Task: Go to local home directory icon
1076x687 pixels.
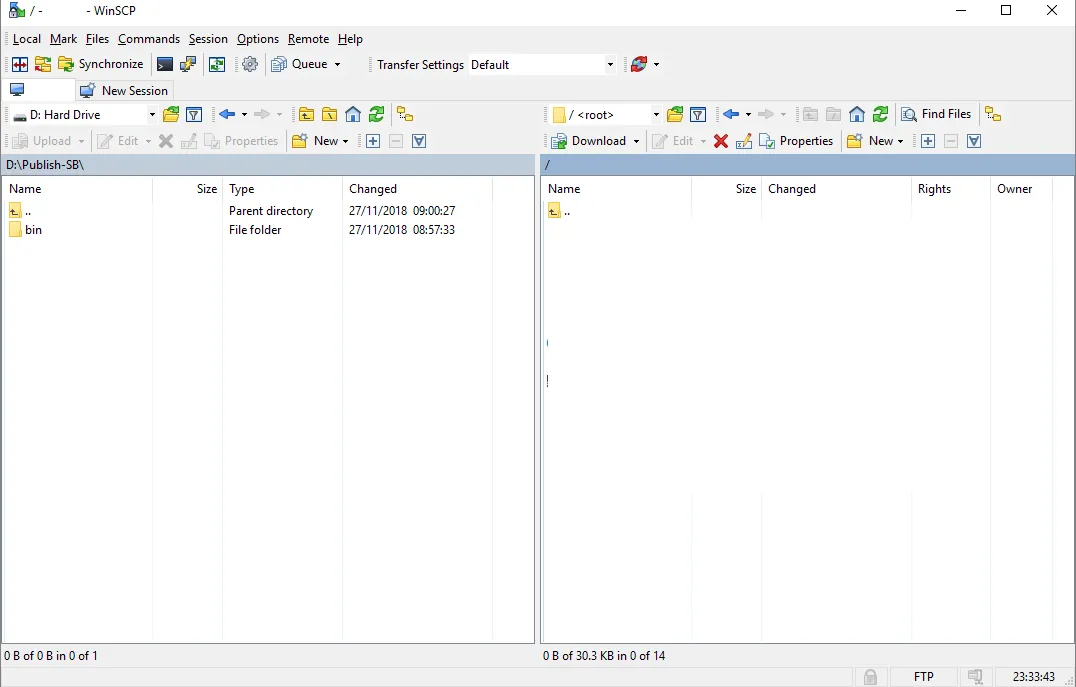Action: [x=353, y=115]
